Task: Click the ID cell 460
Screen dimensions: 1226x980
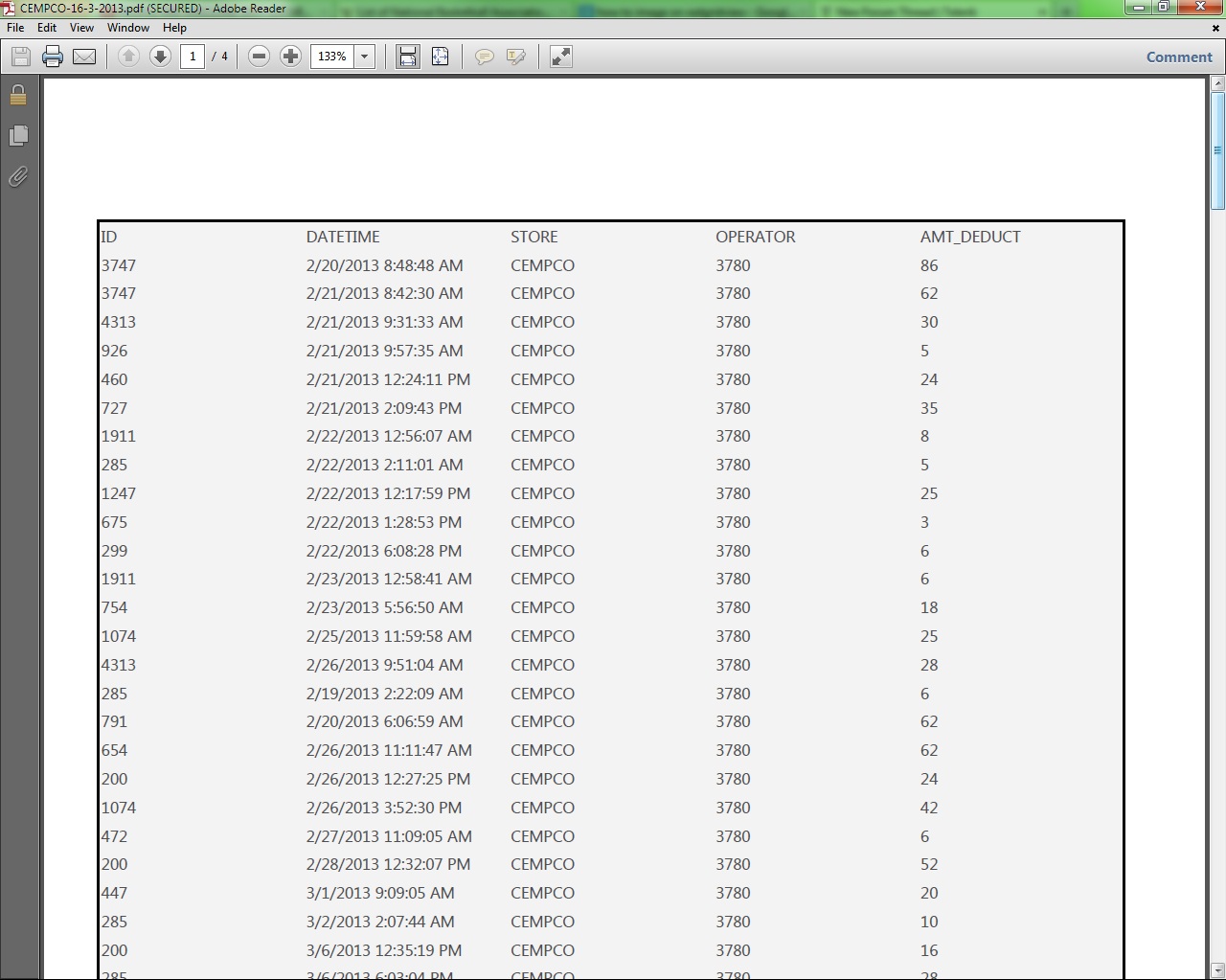Action: click(x=114, y=379)
